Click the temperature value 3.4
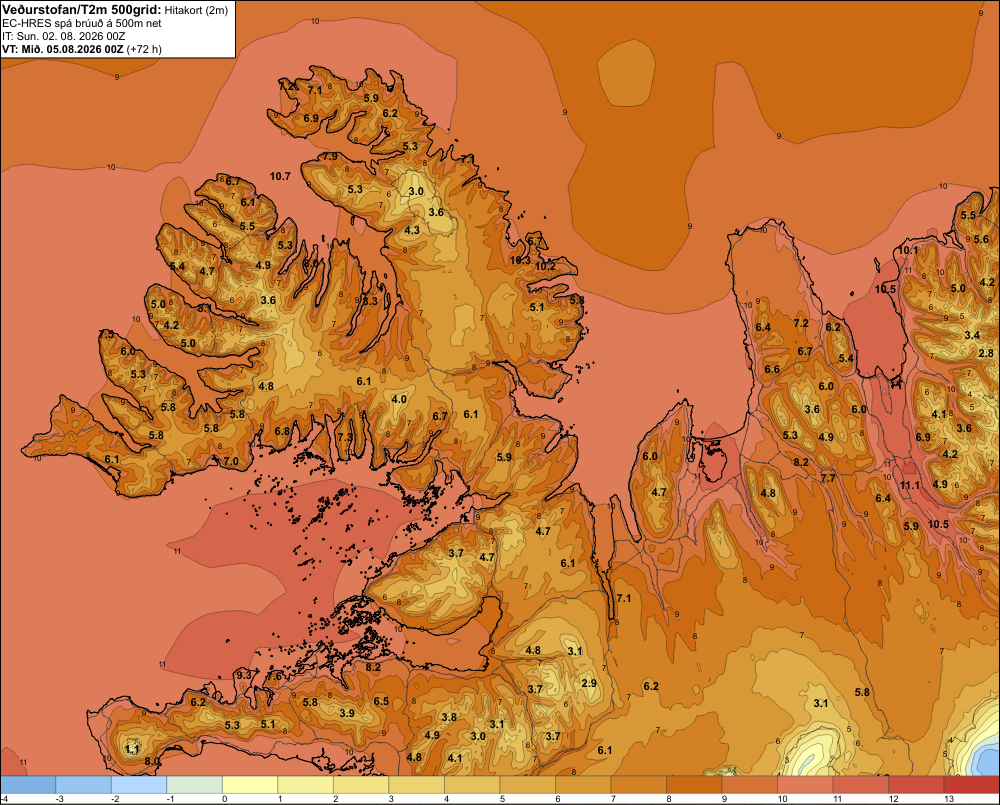The image size is (1000, 805). click(x=972, y=336)
